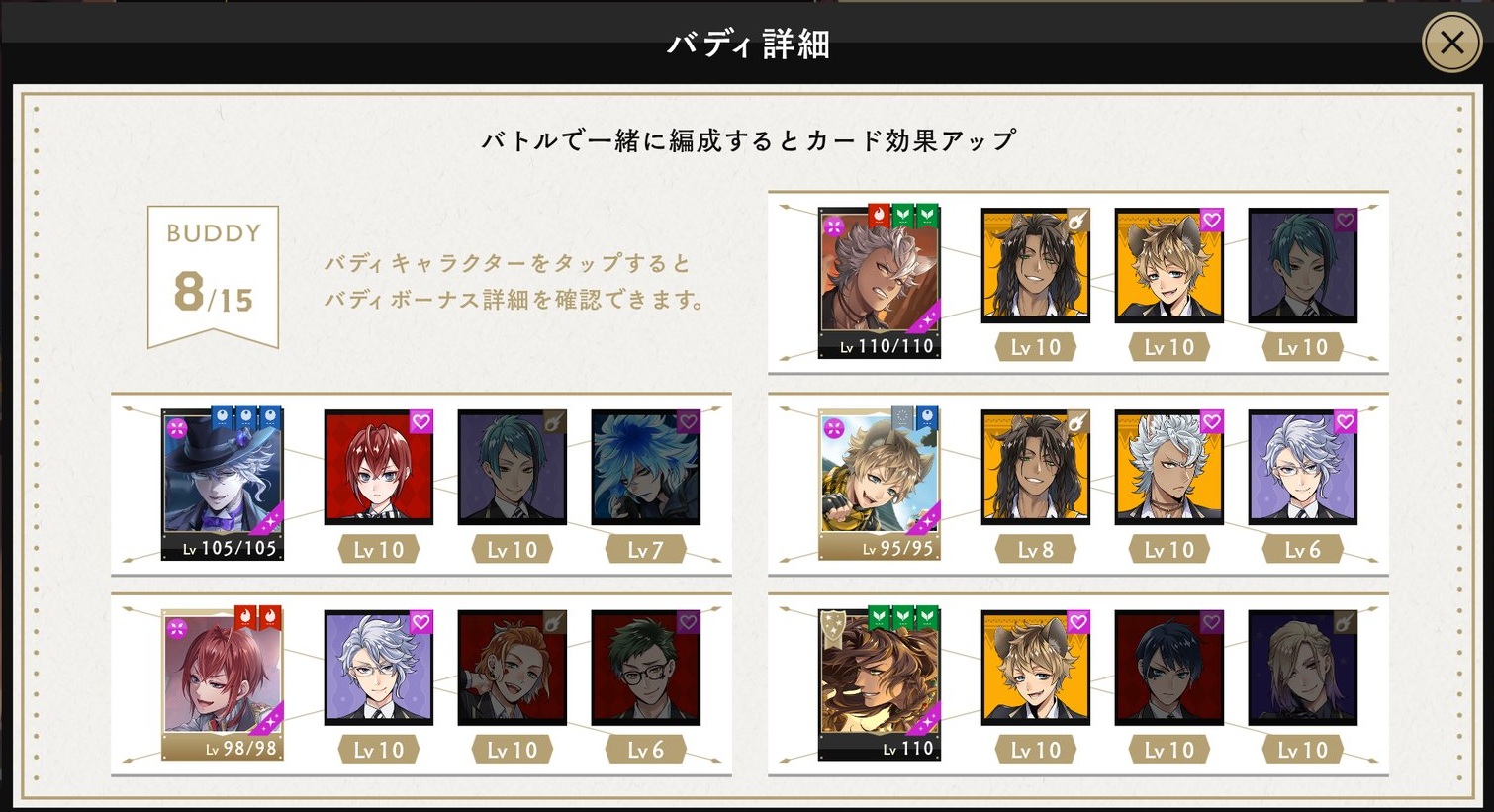Select the blue flame-haired buddy Lv 7
Viewport: 1494px width, 812px height.
(646, 467)
